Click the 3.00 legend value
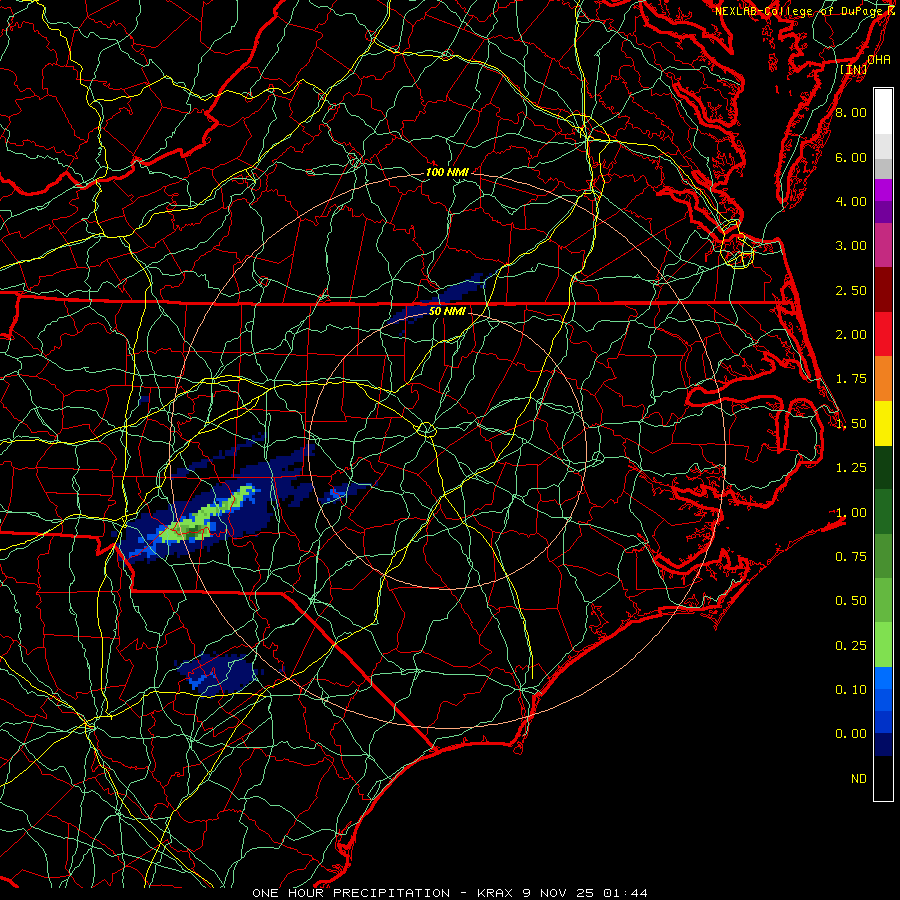This screenshot has width=900, height=900. [851, 246]
